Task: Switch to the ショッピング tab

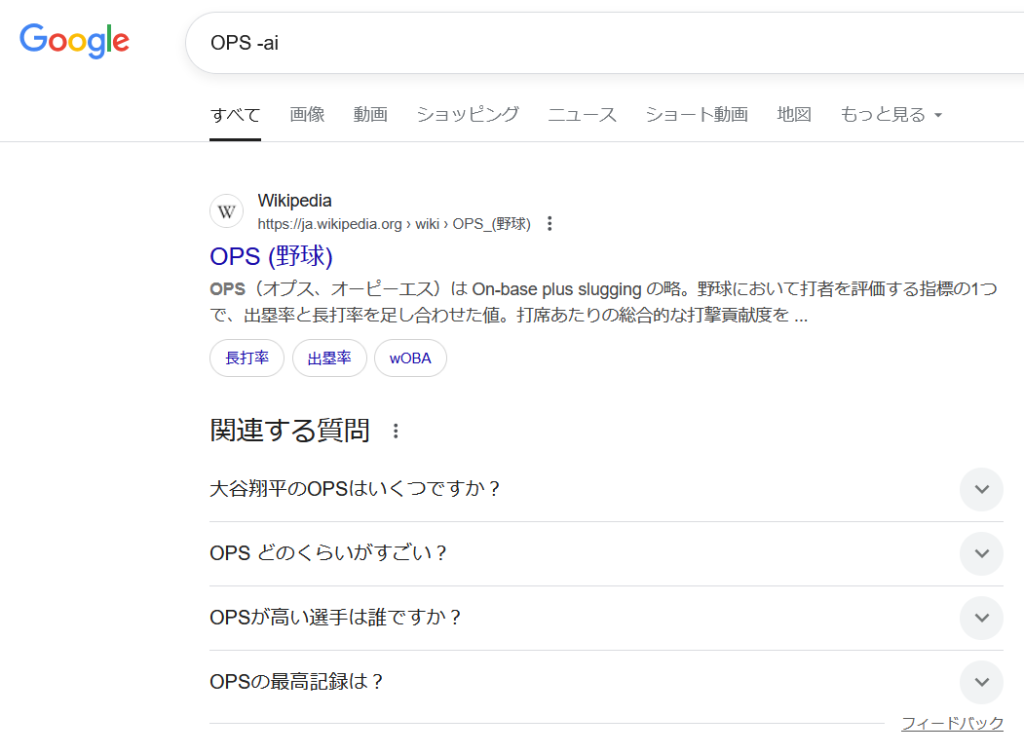Action: [x=468, y=115]
